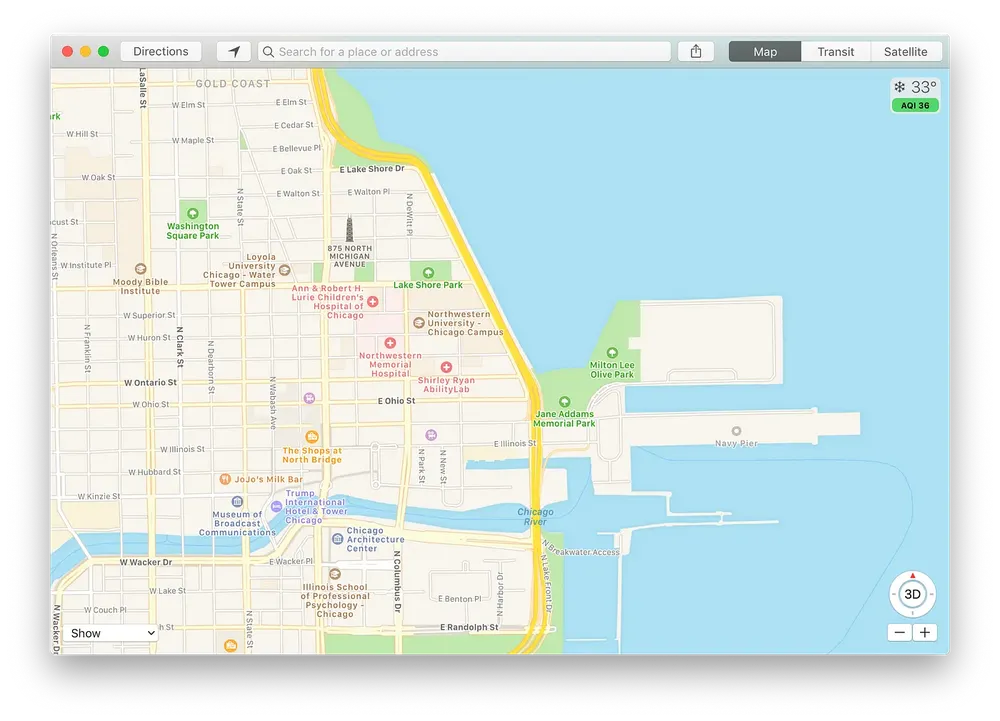Zoom in with the plus button
The image size is (1000, 721).
click(x=925, y=633)
